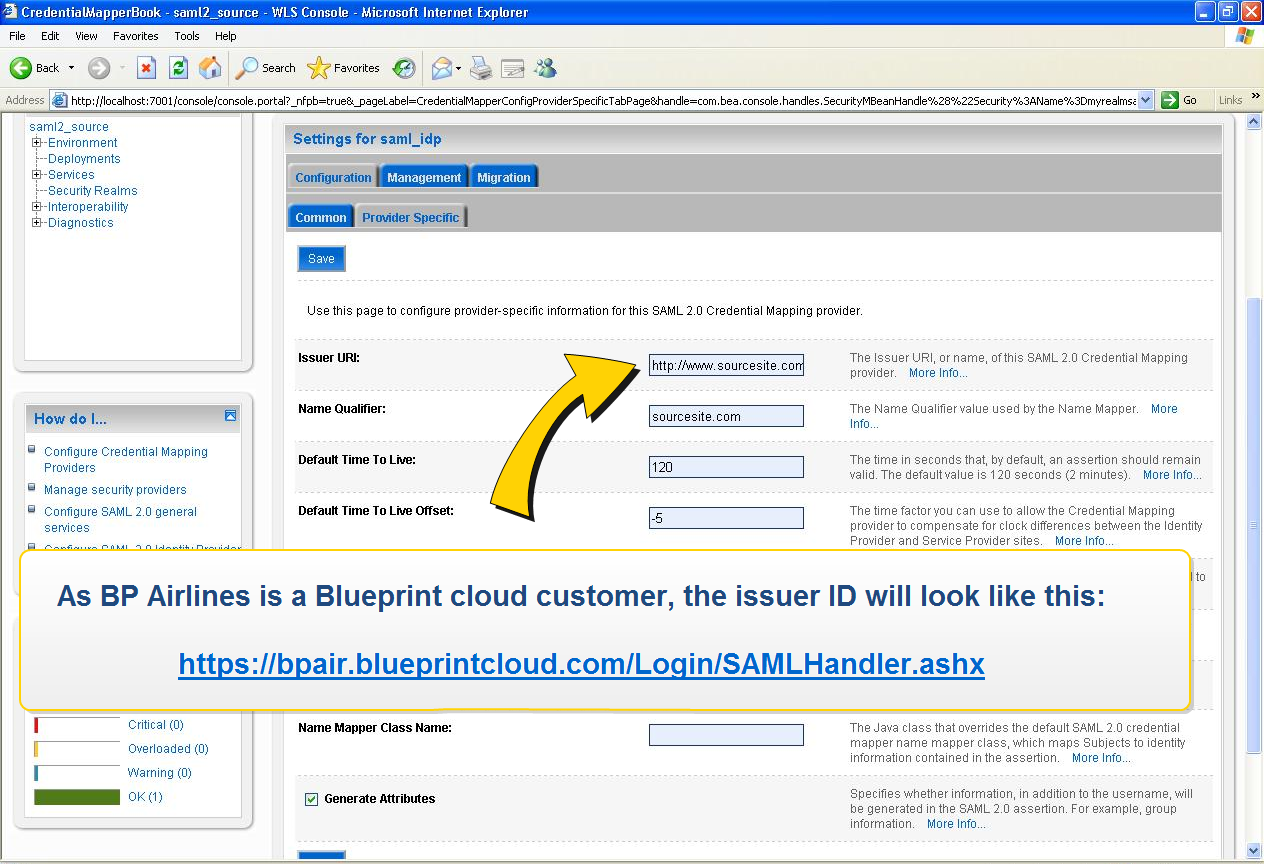Open the File menu
Image resolution: width=1264 pixels, height=864 pixels.
pos(17,36)
